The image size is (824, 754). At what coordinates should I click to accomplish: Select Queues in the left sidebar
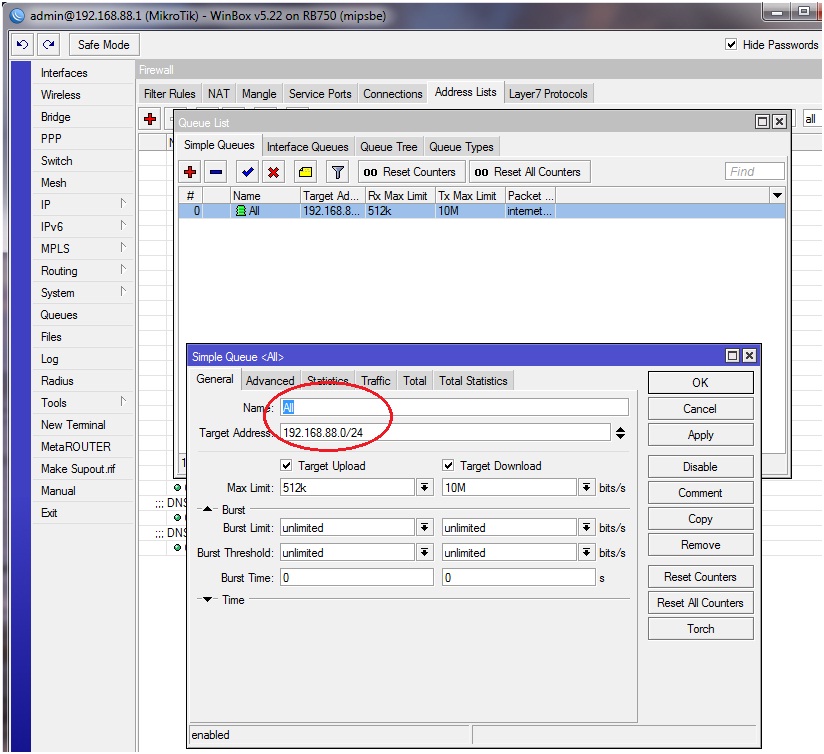[59, 315]
